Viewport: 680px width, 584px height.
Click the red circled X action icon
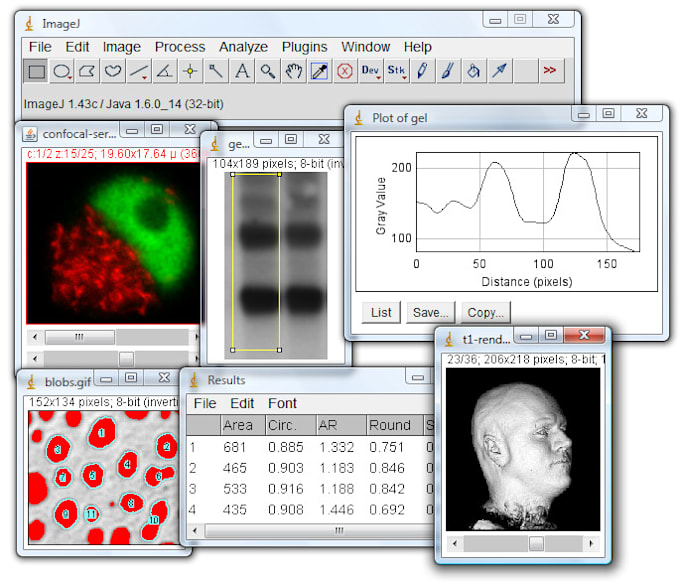pos(345,71)
